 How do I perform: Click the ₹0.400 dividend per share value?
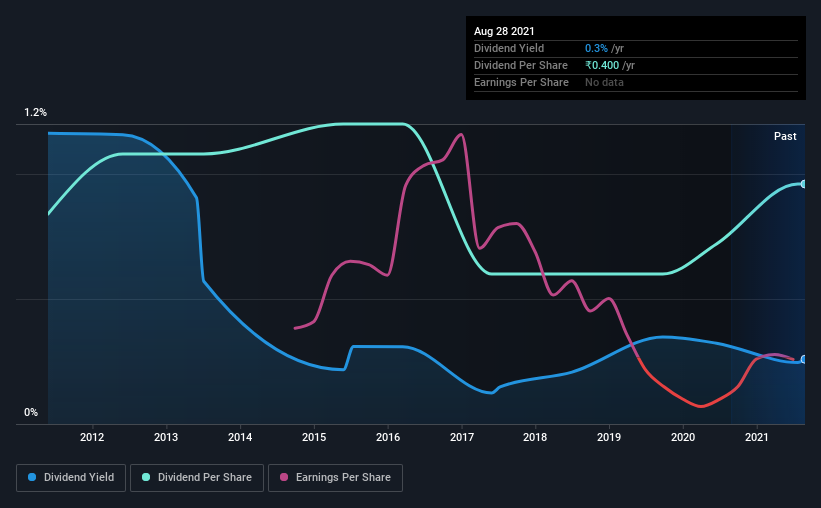(602, 65)
